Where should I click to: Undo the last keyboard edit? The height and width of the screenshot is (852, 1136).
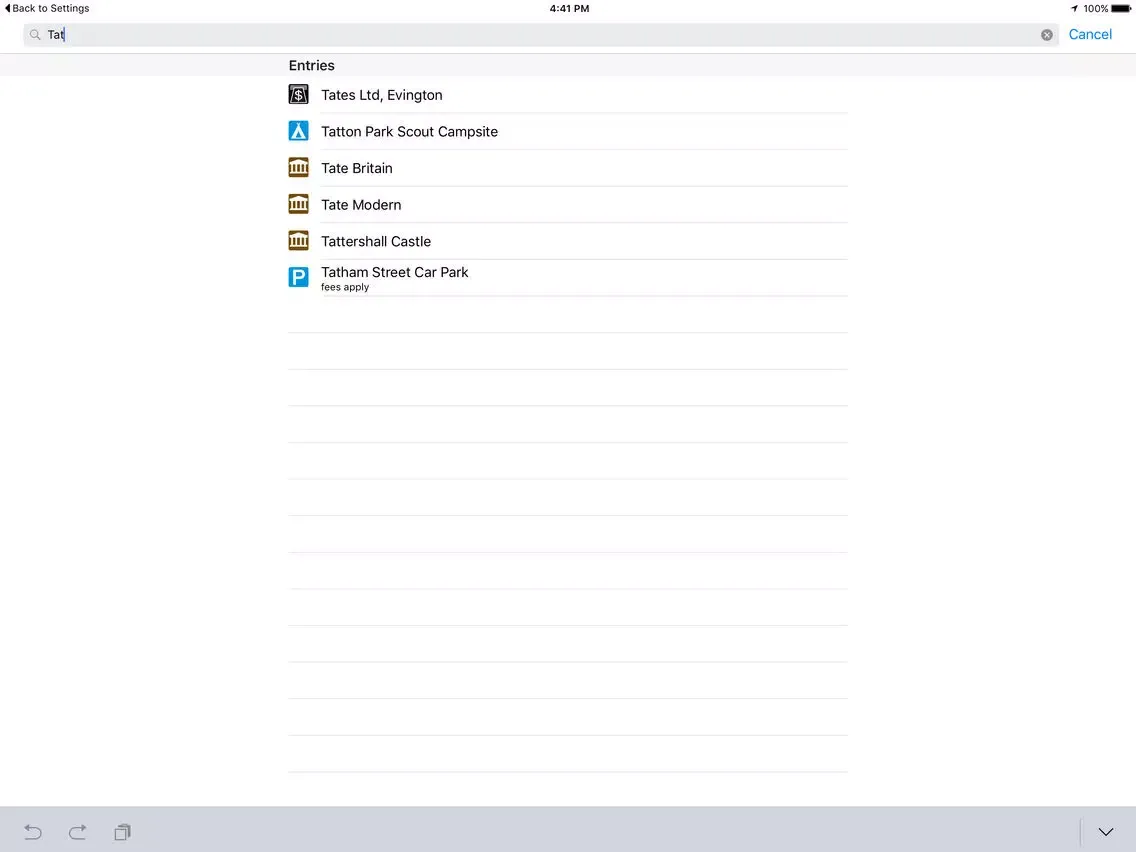[x=33, y=832]
